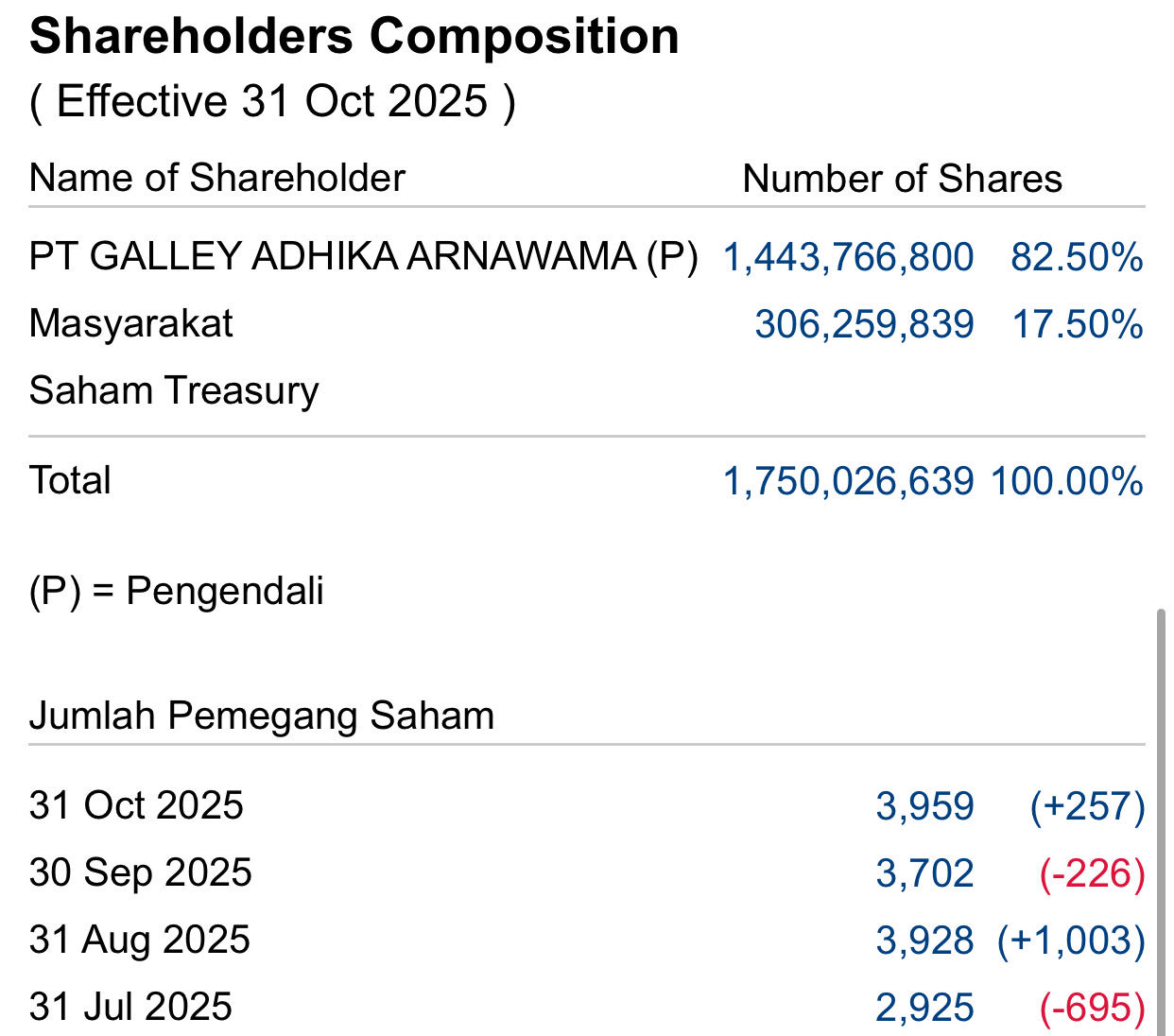The width and height of the screenshot is (1174, 1036).
Task: Click the 100.00% total percentage
Action: 1066,481
